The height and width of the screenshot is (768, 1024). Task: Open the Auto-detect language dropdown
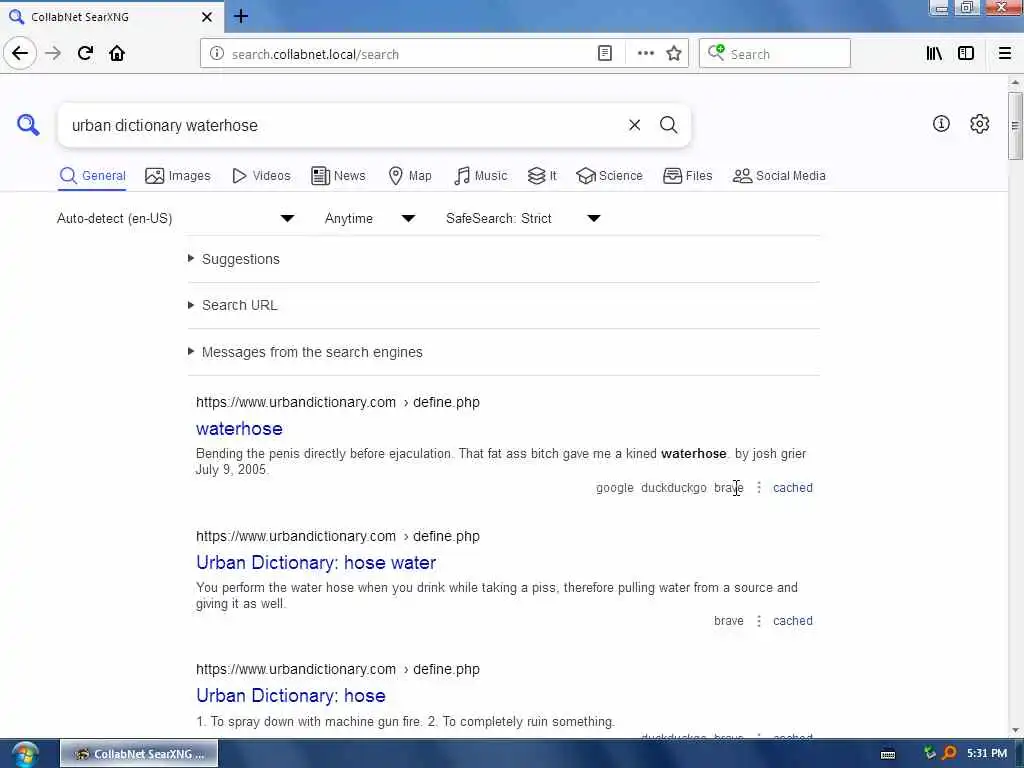[x=176, y=218]
